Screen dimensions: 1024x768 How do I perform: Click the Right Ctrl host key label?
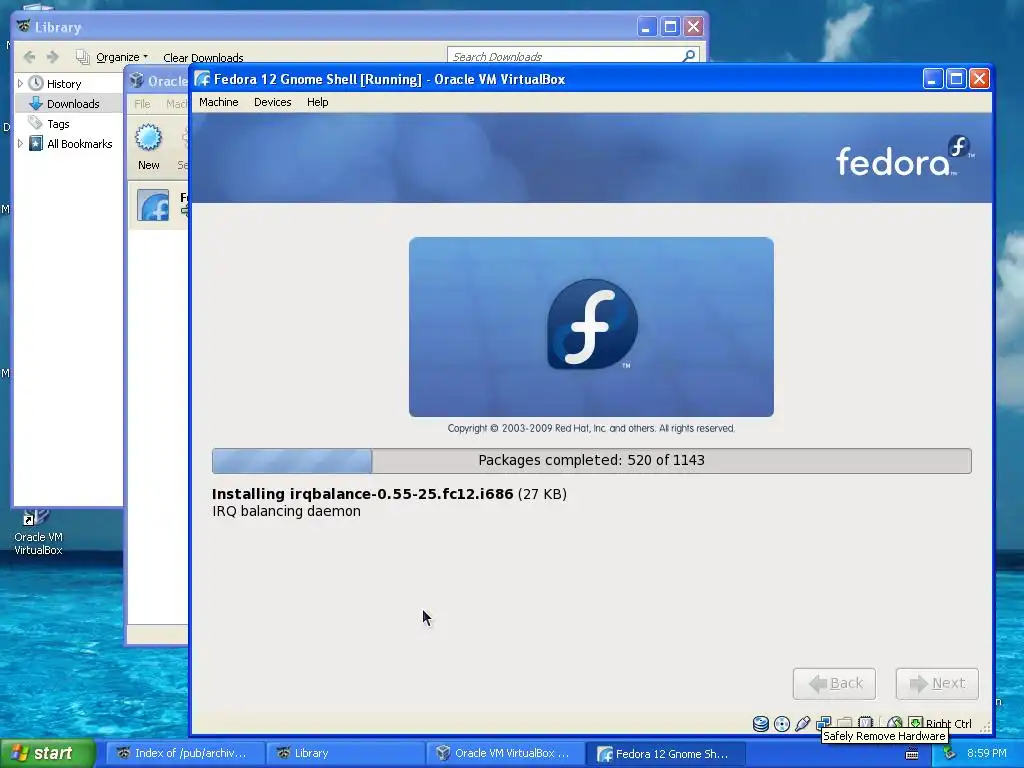(x=948, y=724)
